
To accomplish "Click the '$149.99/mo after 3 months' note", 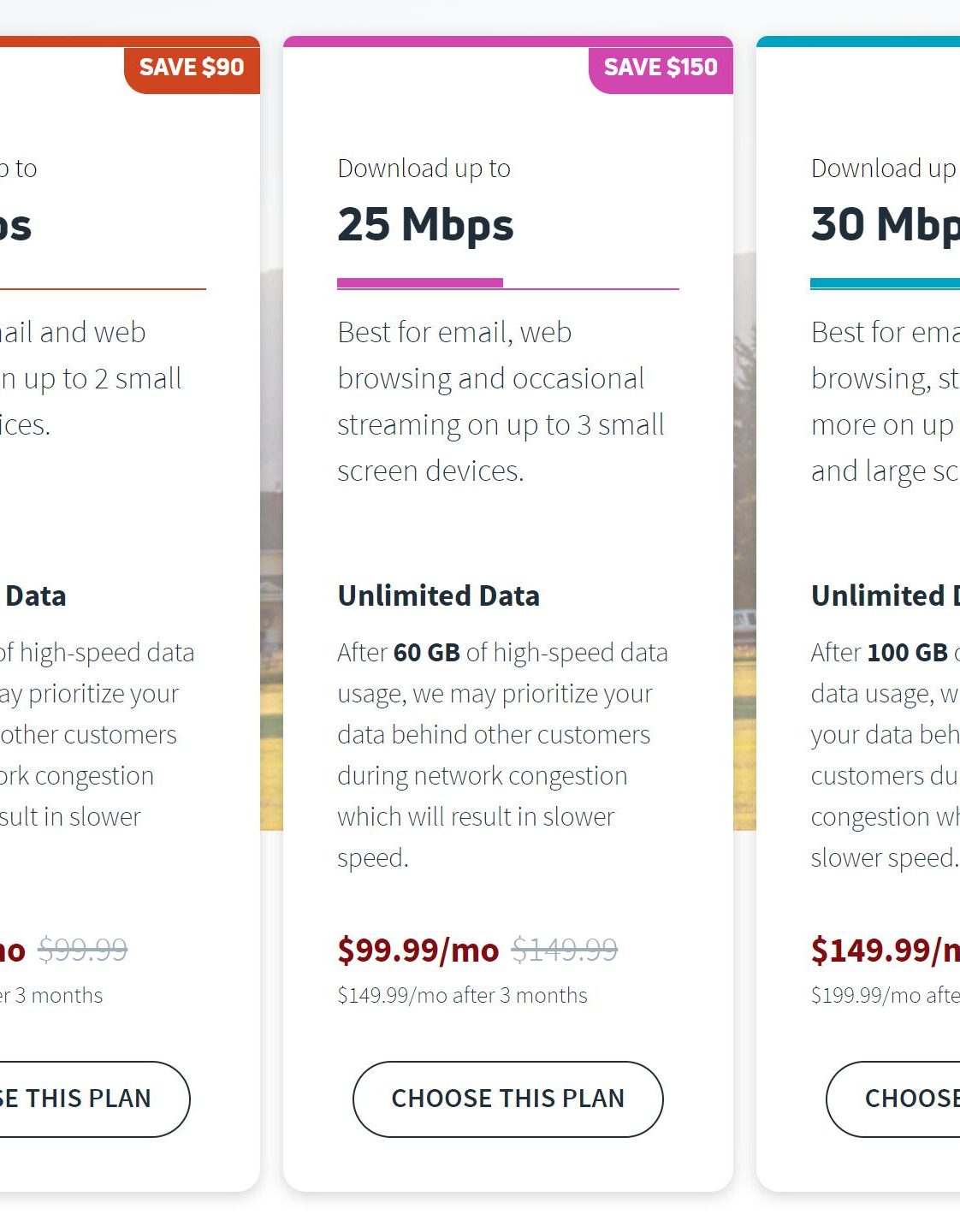I will (x=462, y=995).
